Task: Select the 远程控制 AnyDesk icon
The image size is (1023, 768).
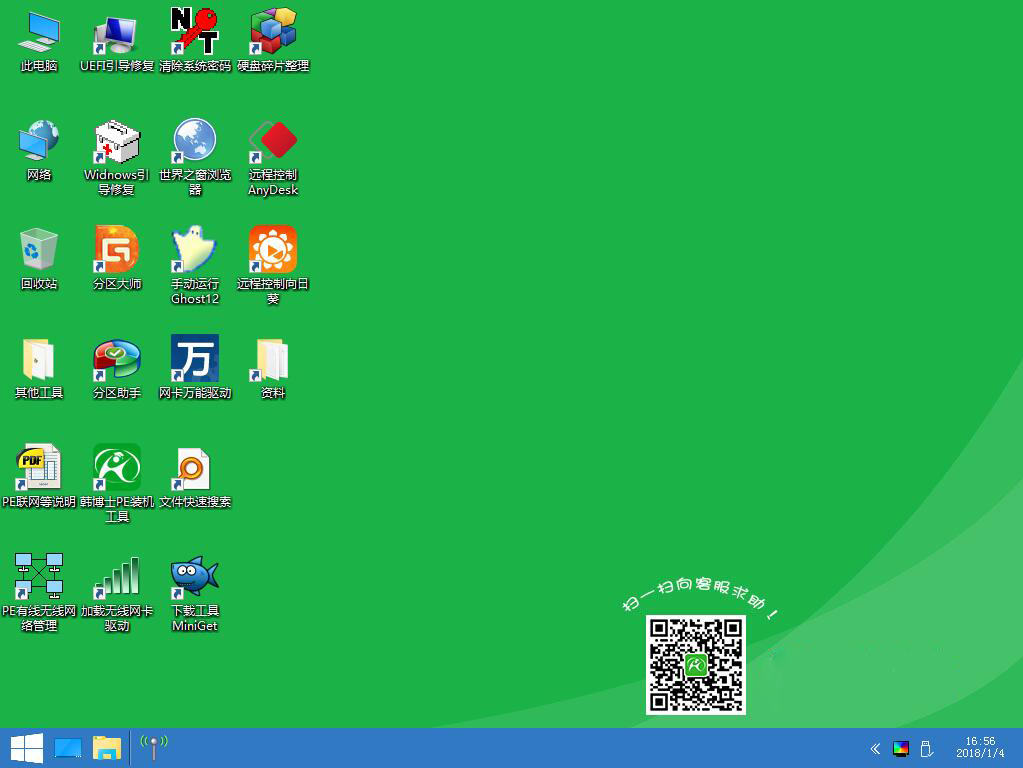Action: coord(273,142)
